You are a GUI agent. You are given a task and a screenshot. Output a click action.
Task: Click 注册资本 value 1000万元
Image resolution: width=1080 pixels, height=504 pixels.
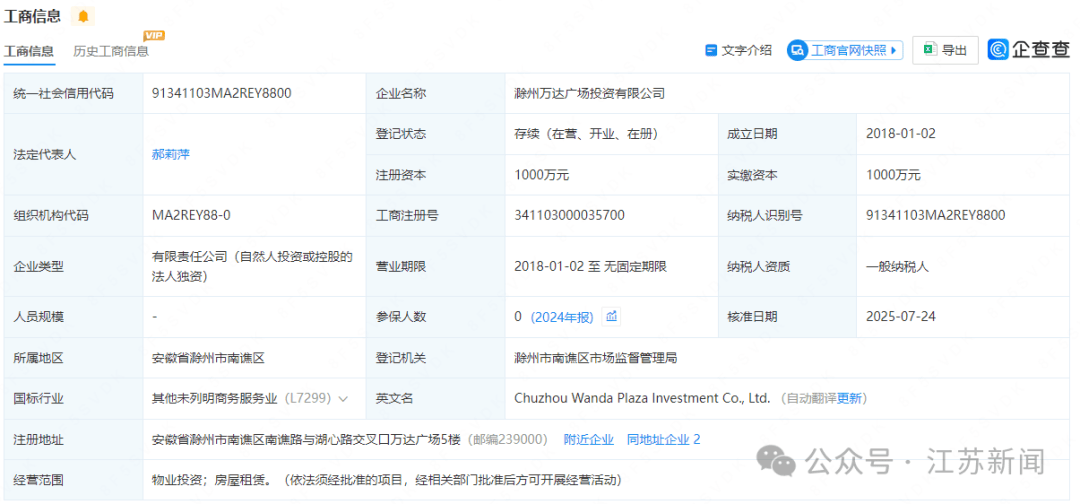[541, 175]
